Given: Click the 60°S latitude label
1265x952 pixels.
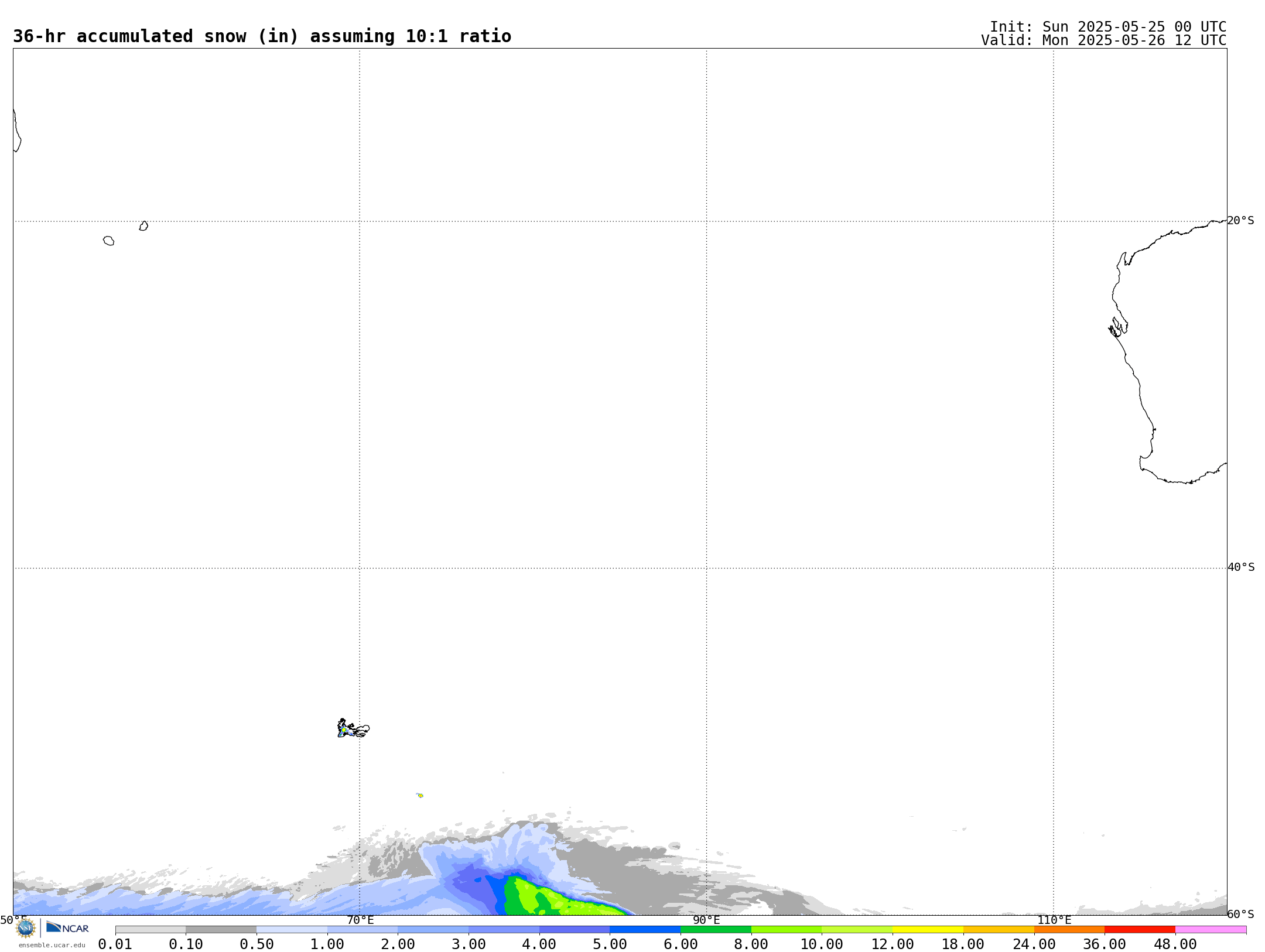Looking at the screenshot, I should coord(1241,915).
